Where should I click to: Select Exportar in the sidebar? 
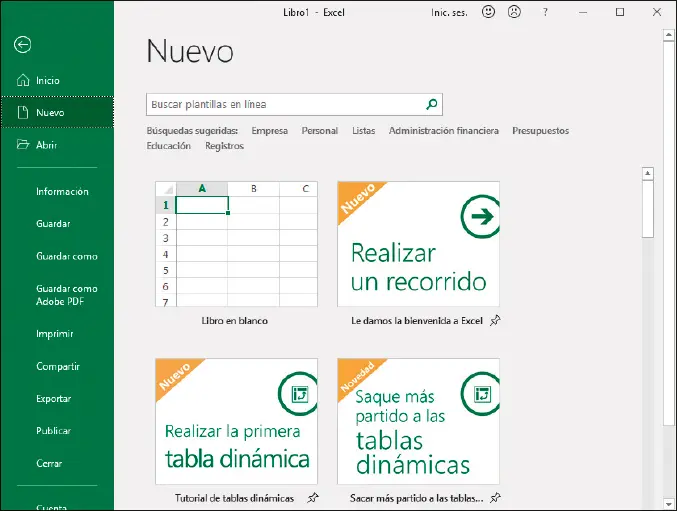(x=54, y=399)
